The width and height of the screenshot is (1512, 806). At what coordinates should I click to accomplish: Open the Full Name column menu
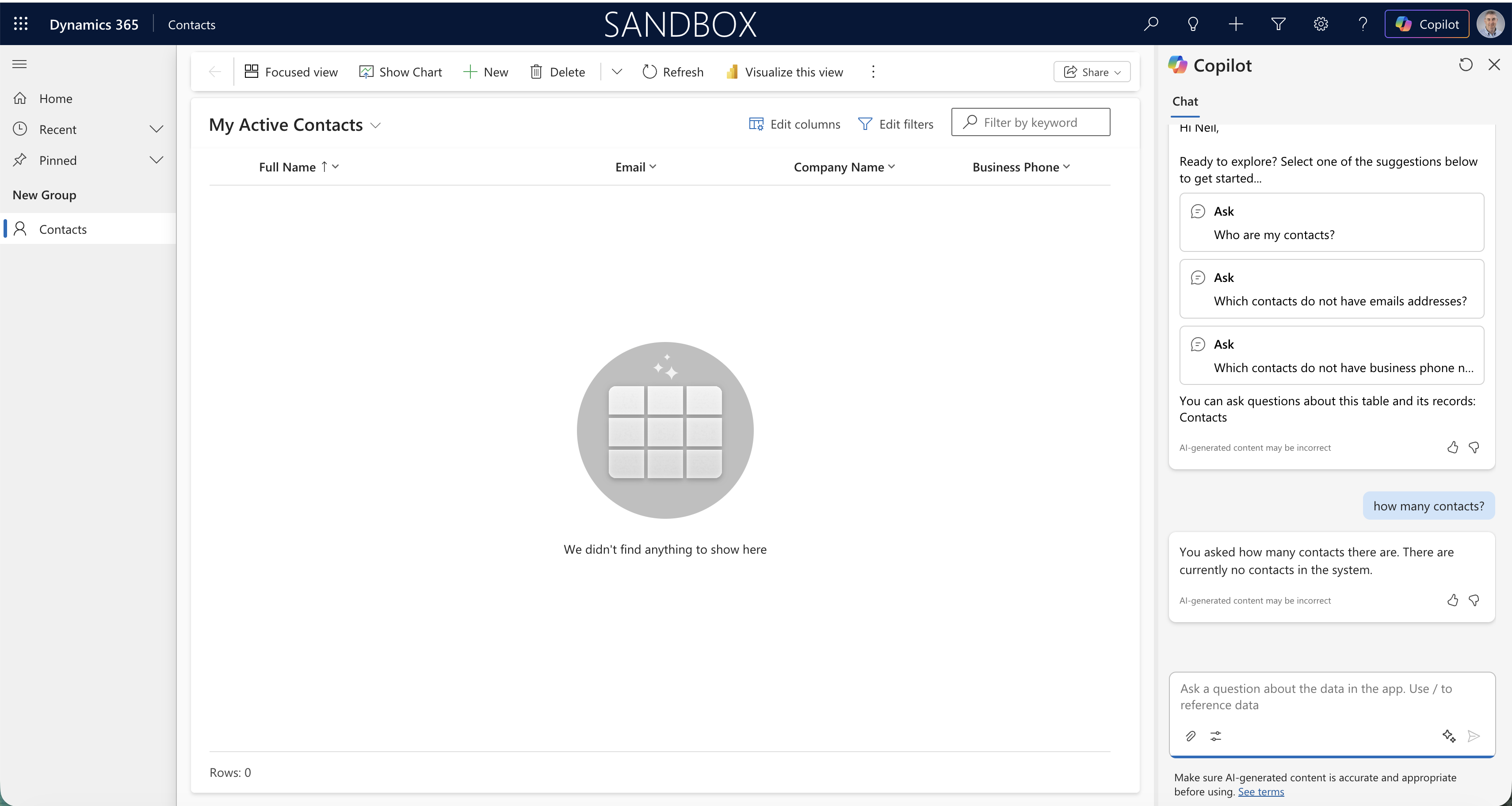(299, 167)
